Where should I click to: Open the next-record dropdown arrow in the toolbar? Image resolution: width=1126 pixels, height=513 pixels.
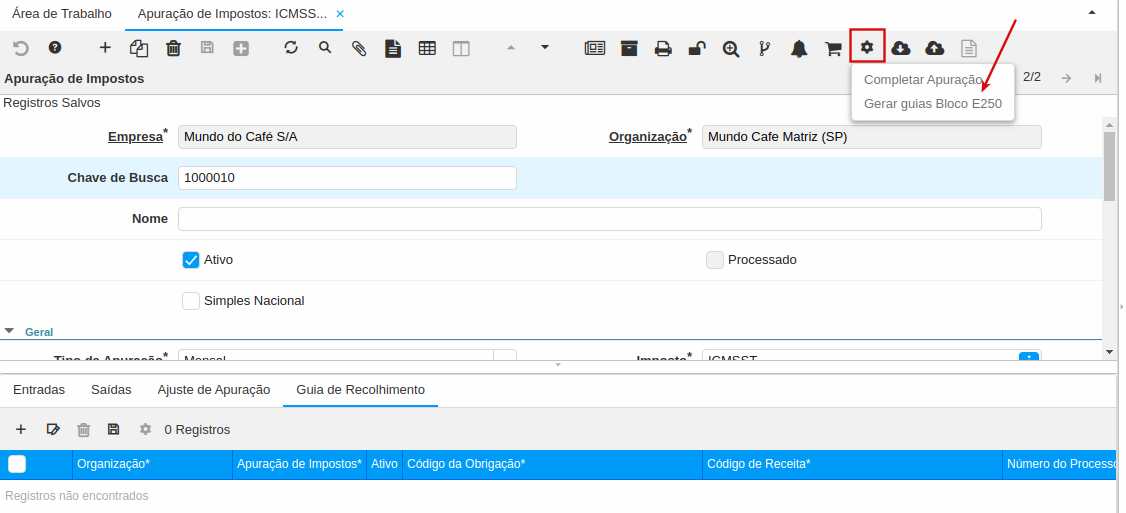[545, 47]
